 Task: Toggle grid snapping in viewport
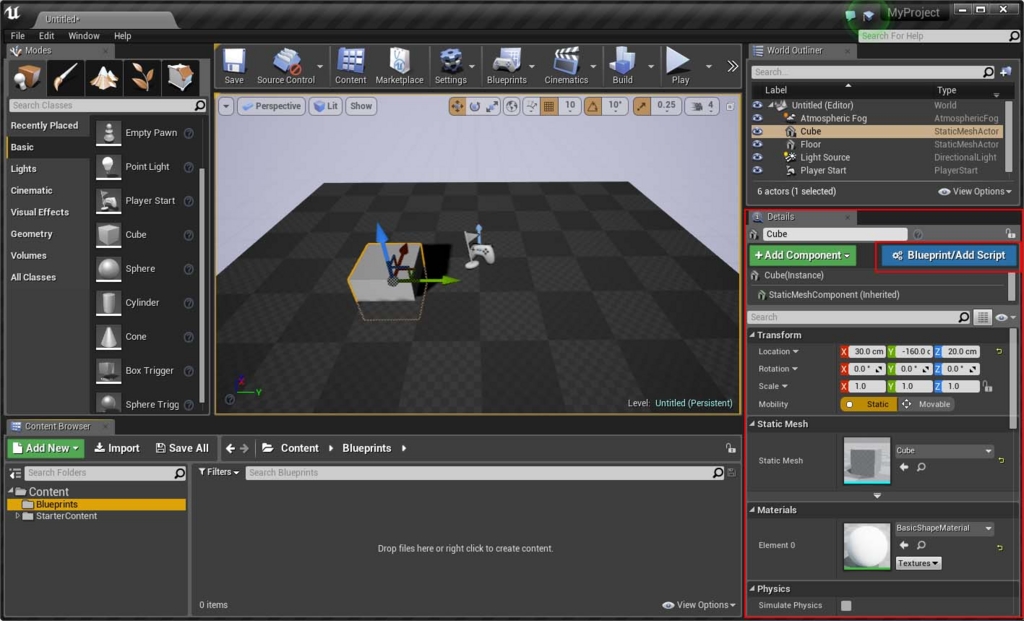[549, 106]
